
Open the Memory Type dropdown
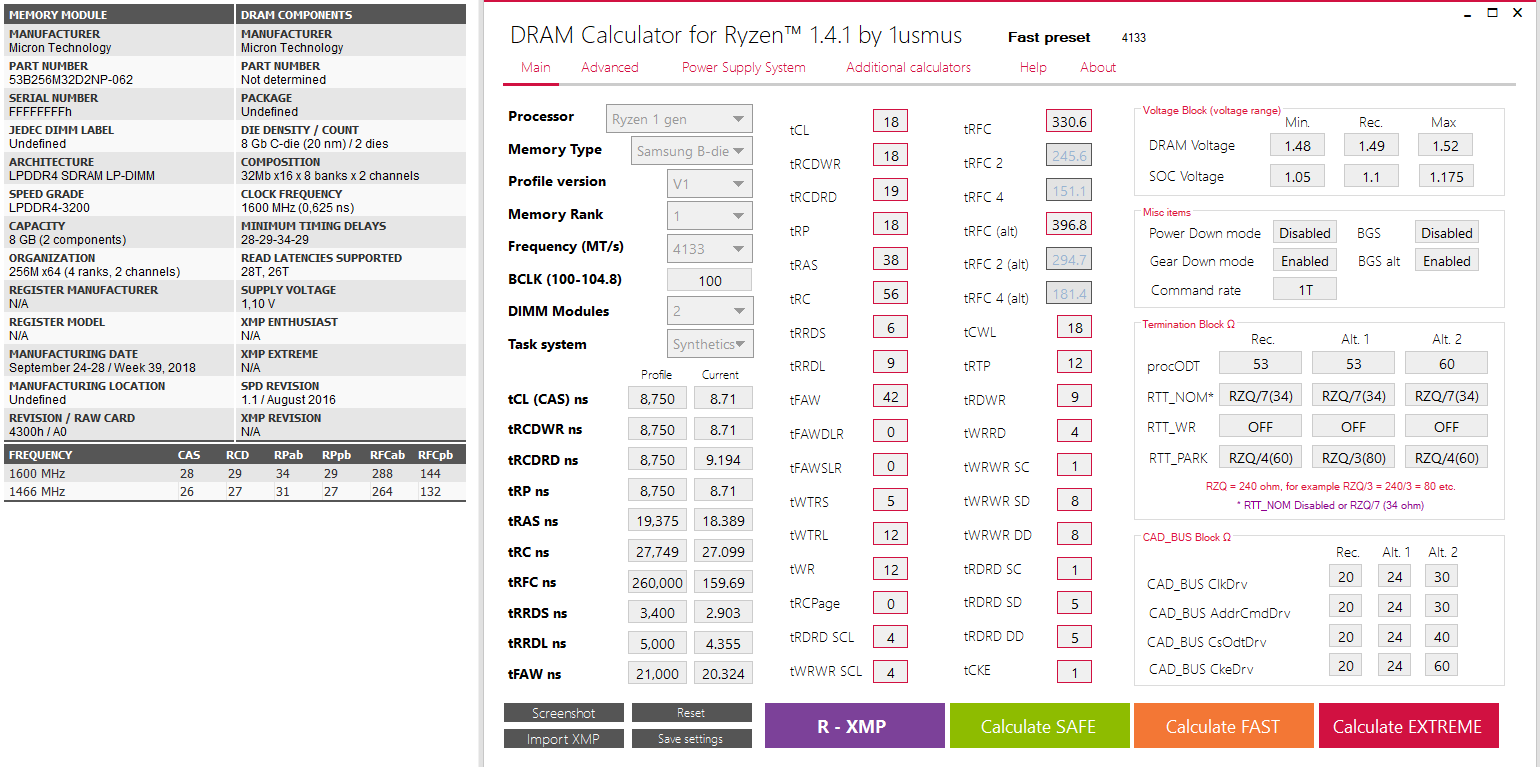click(693, 151)
